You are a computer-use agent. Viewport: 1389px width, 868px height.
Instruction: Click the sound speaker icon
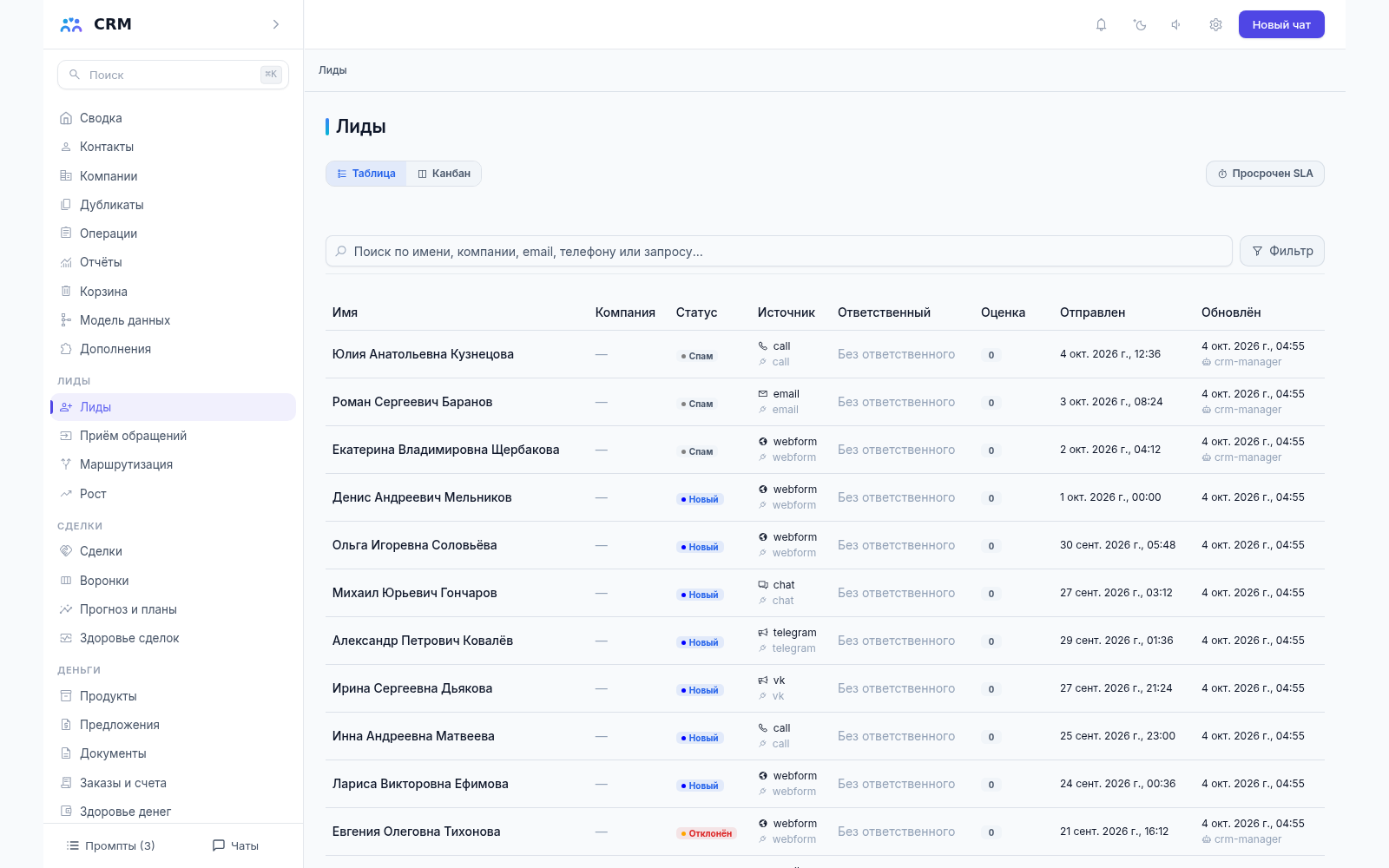1176,24
